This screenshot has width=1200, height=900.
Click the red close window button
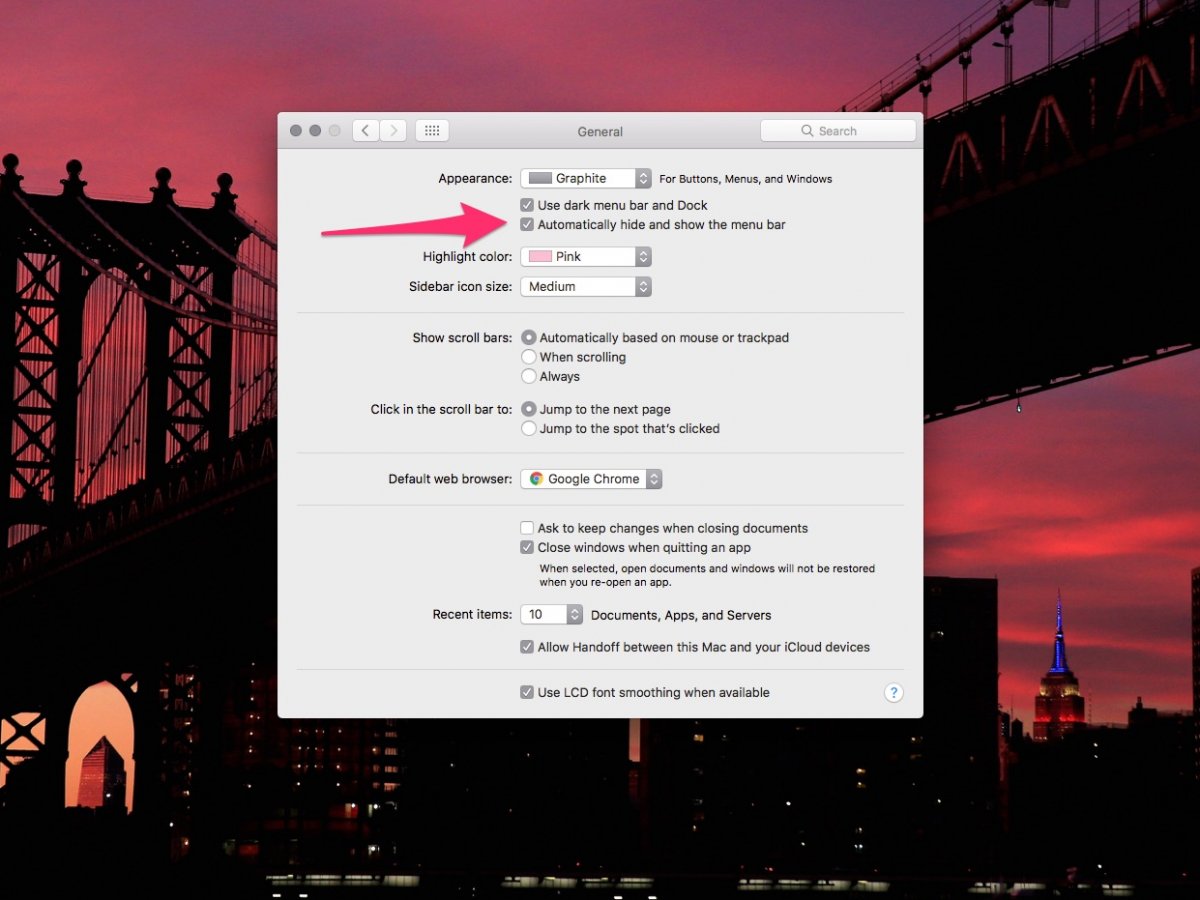[296, 131]
